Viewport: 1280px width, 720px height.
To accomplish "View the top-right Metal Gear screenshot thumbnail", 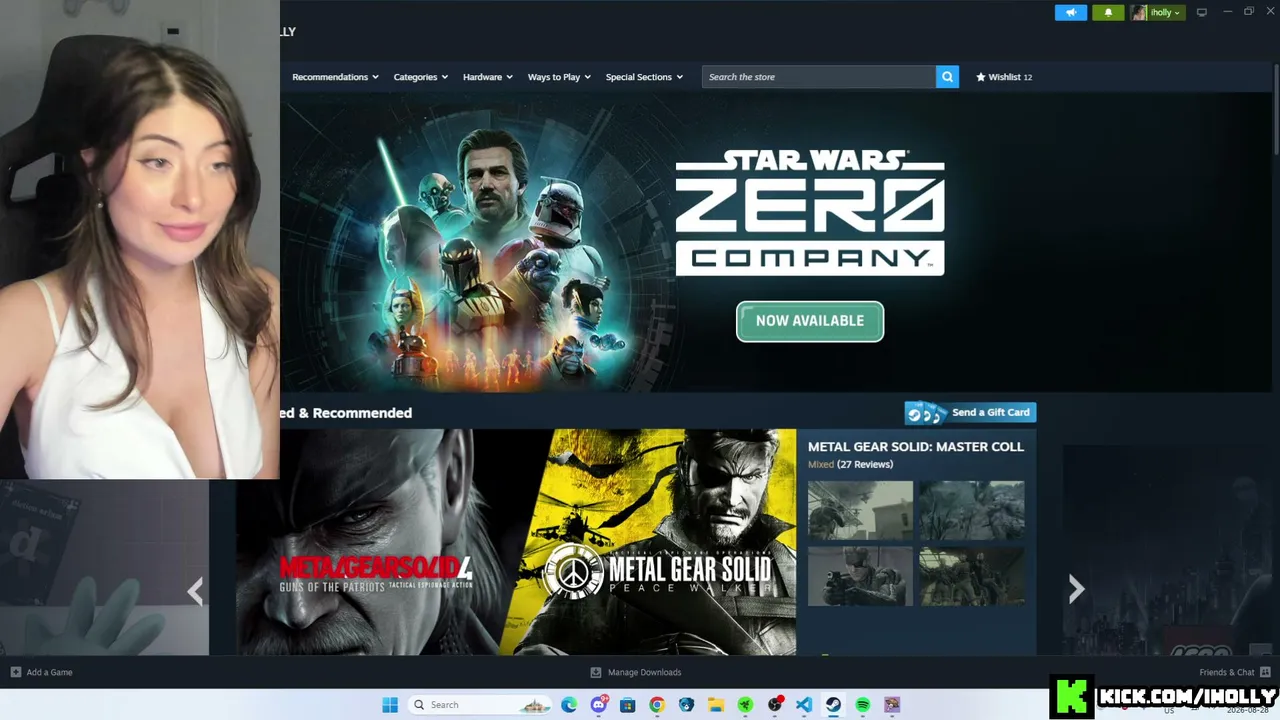I will pyautogui.click(x=972, y=510).
